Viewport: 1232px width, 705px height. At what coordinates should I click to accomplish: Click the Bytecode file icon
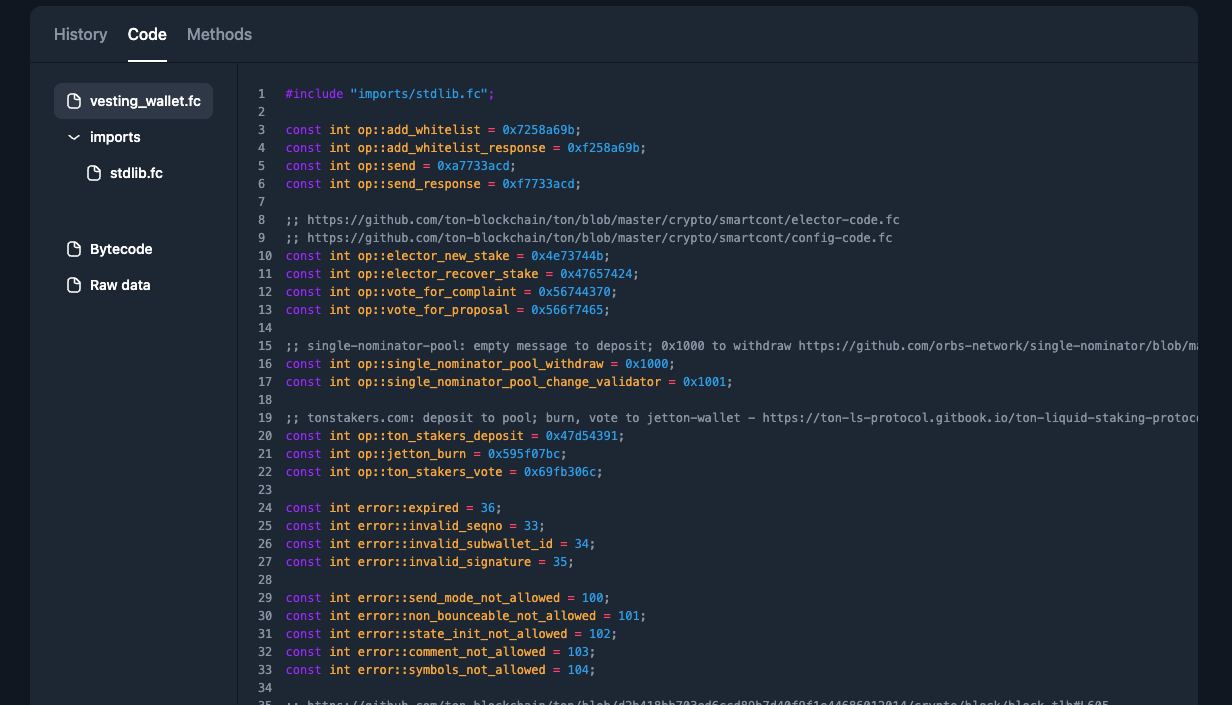(74, 249)
